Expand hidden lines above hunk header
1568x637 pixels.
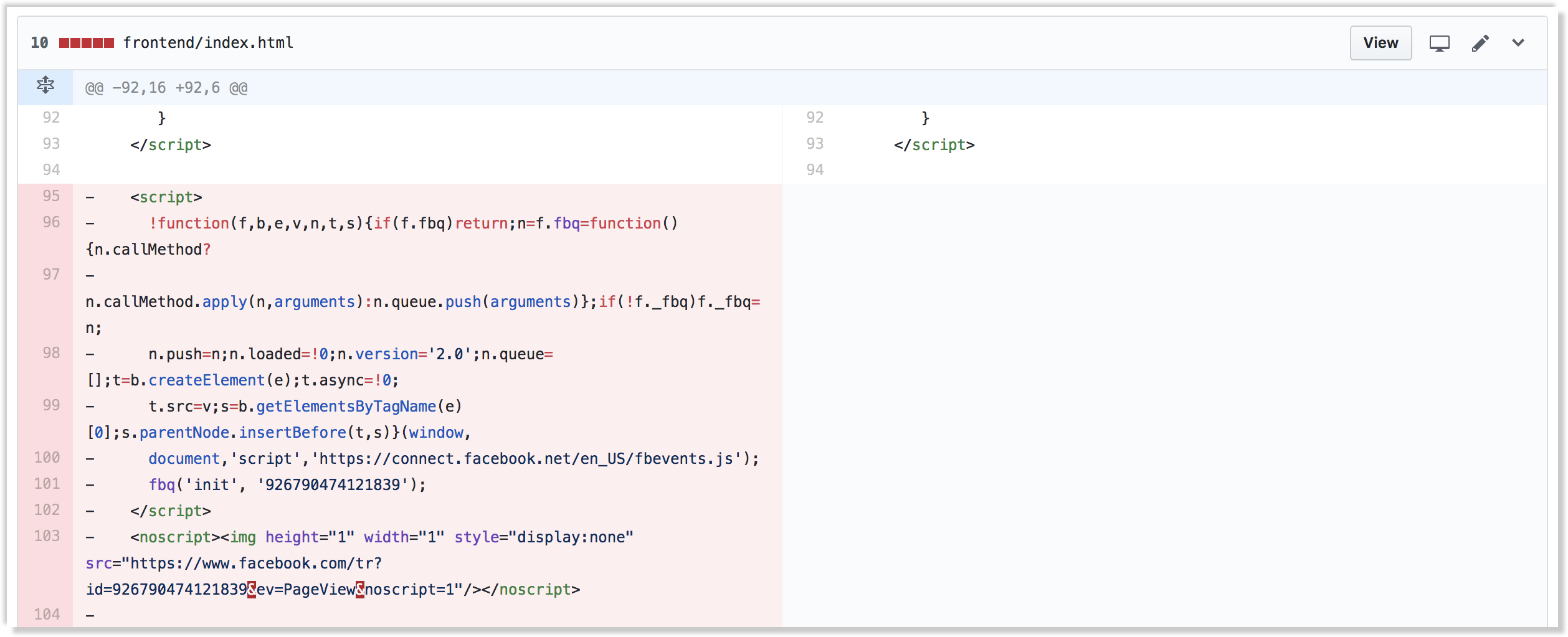[x=45, y=85]
